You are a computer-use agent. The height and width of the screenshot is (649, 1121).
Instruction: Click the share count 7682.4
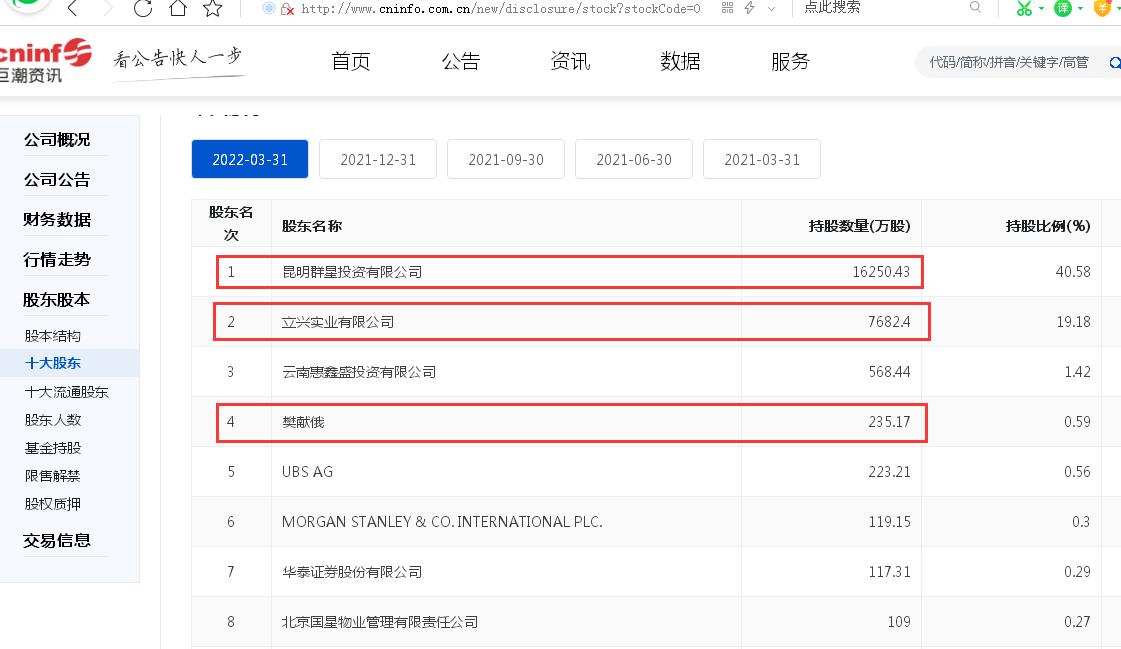coord(889,322)
